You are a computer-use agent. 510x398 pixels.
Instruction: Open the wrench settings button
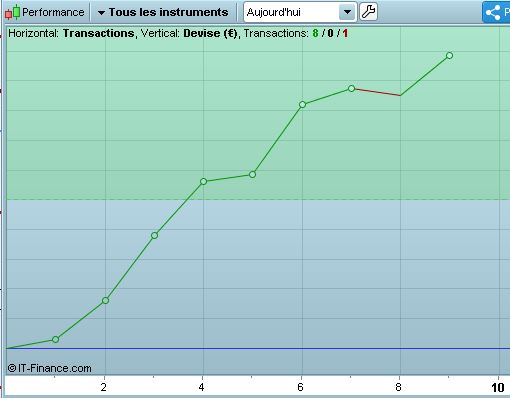[x=368, y=12]
